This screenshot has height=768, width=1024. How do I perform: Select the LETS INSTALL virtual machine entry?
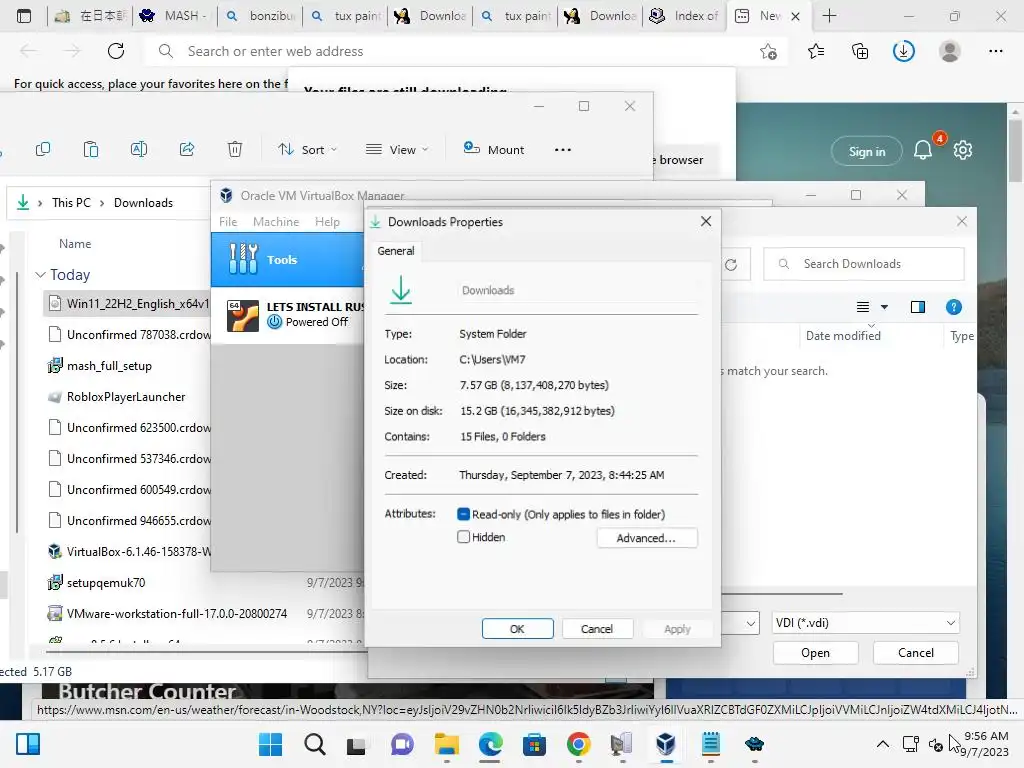click(287, 314)
